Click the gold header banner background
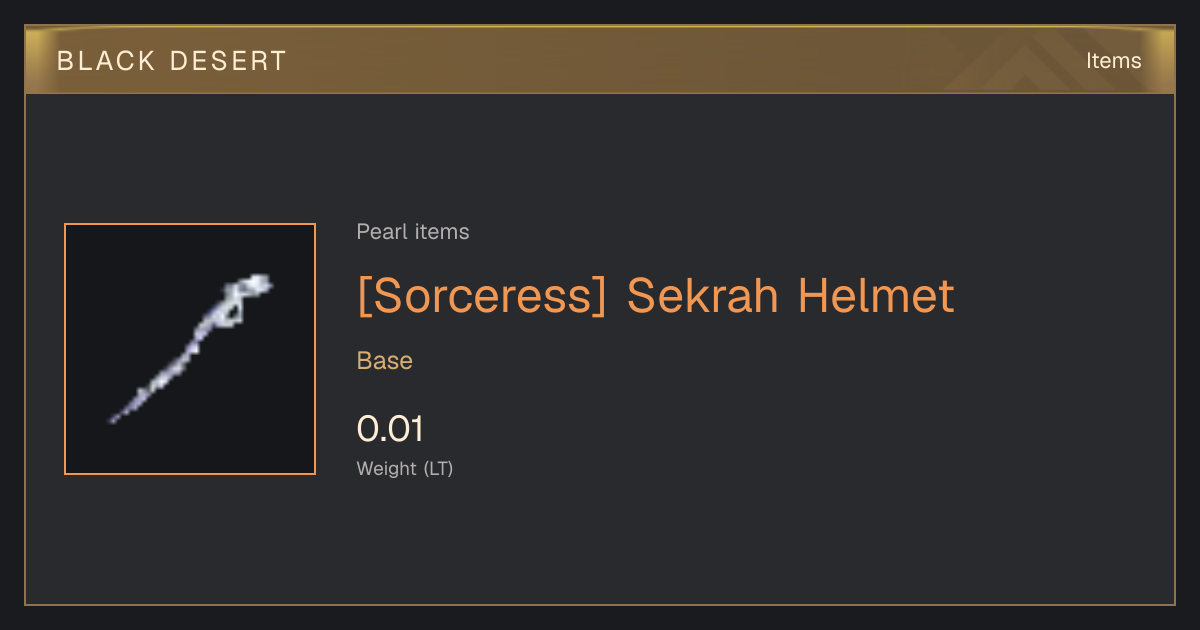The width and height of the screenshot is (1200, 630). coord(600,60)
